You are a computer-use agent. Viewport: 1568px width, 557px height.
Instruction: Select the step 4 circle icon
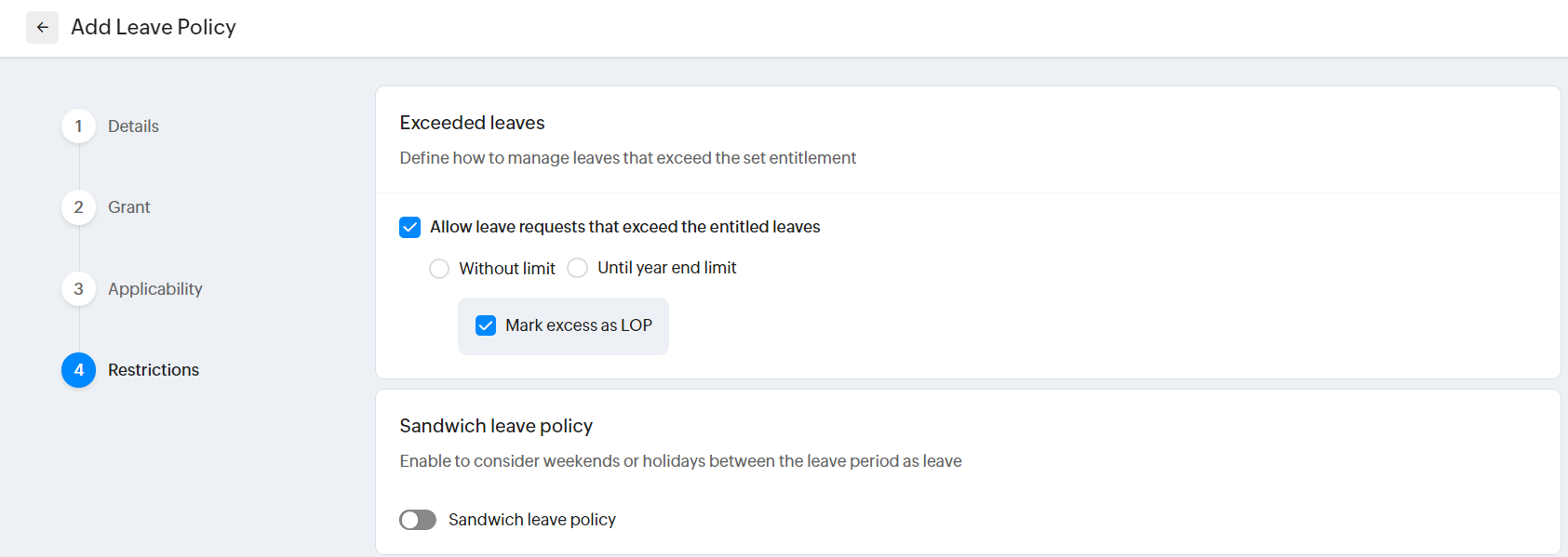[79, 370]
